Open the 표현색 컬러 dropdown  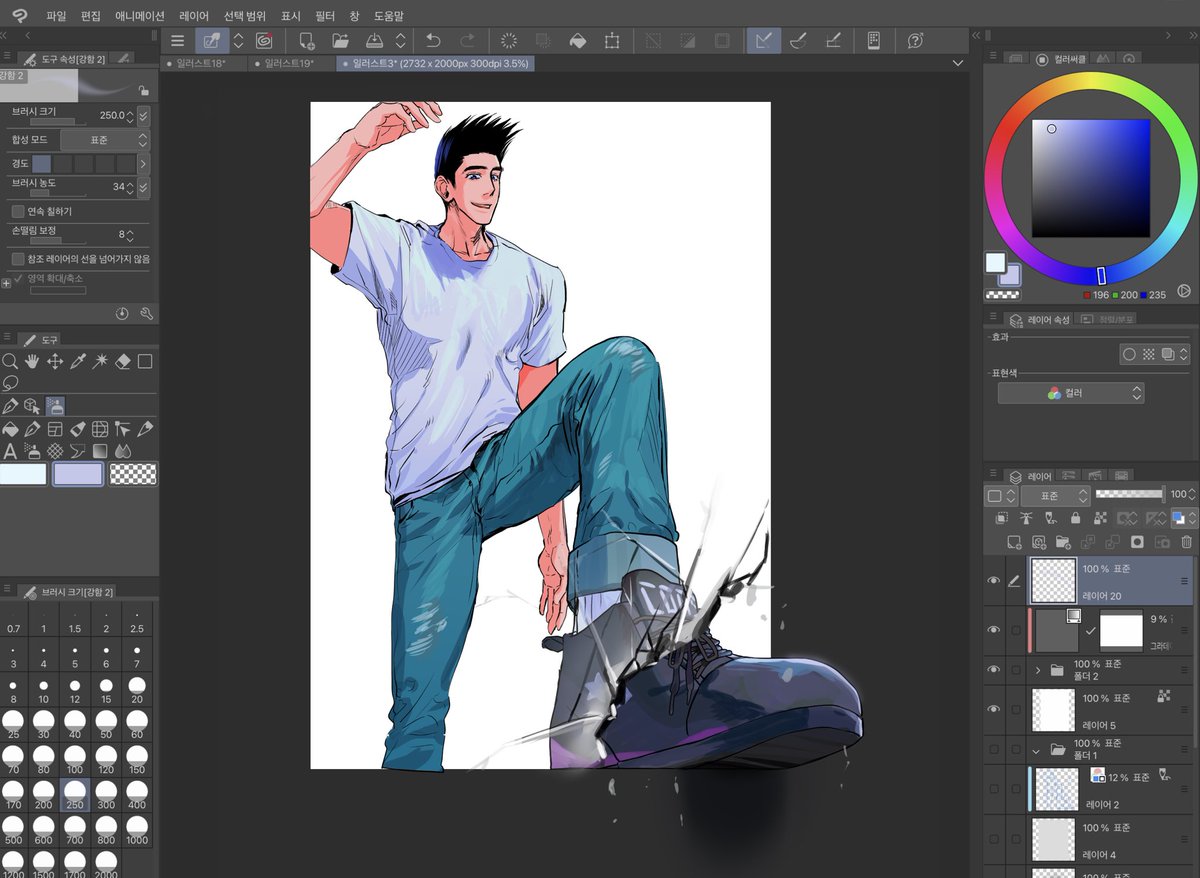point(1071,393)
